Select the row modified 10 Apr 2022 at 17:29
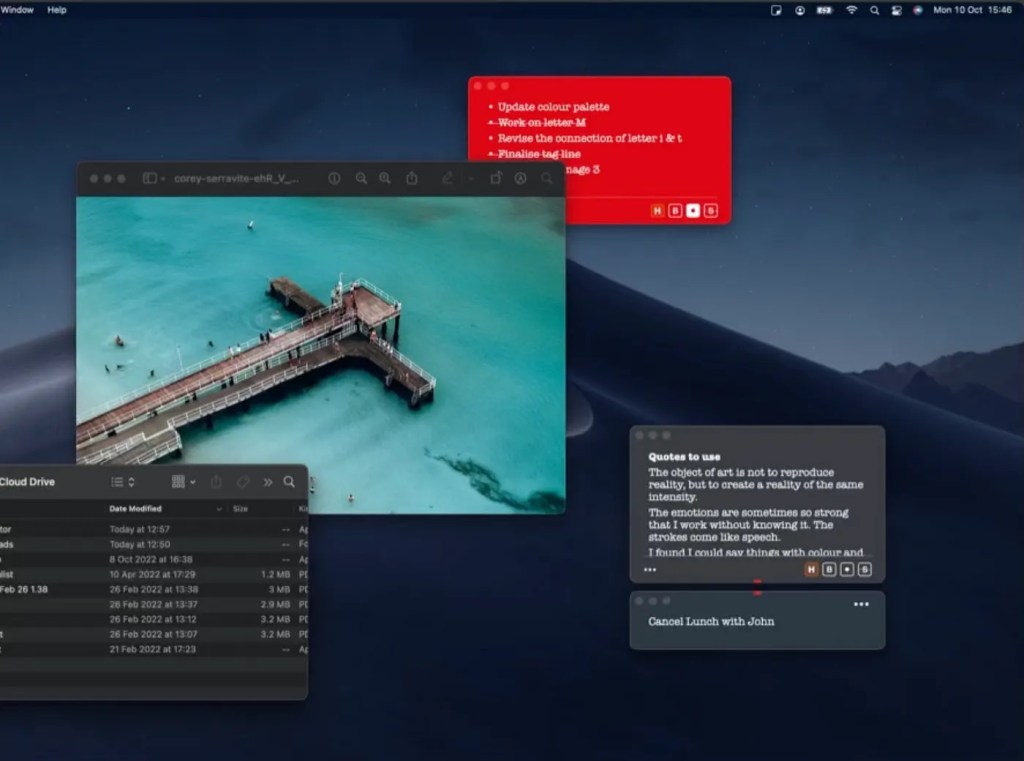Viewport: 1024px width, 761px height. coord(153,574)
